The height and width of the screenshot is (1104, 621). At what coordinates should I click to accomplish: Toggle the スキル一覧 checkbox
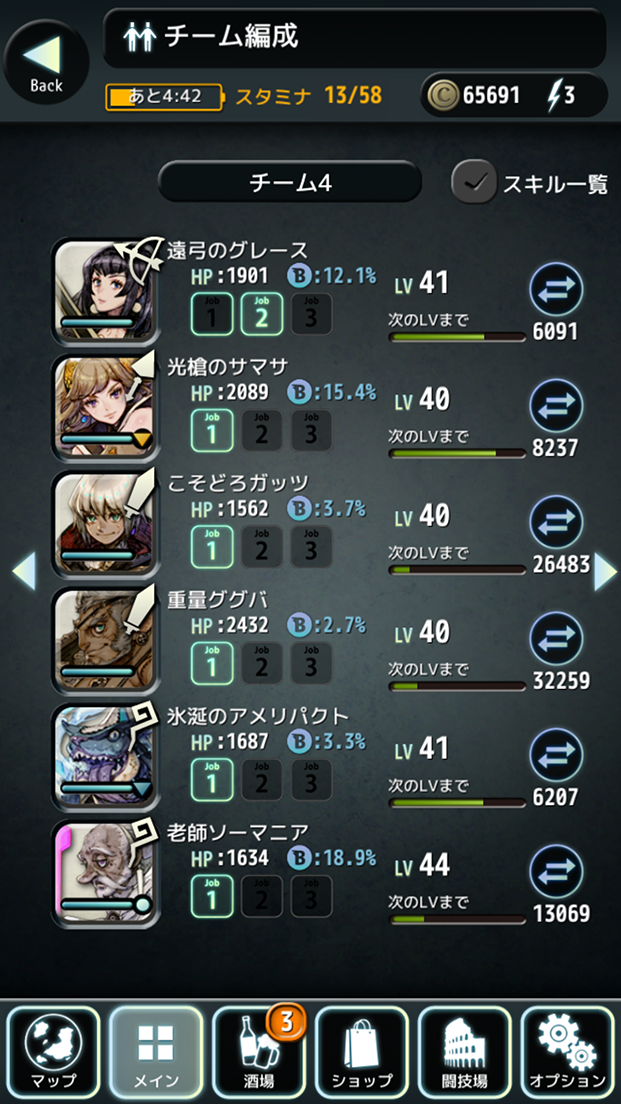(x=474, y=182)
